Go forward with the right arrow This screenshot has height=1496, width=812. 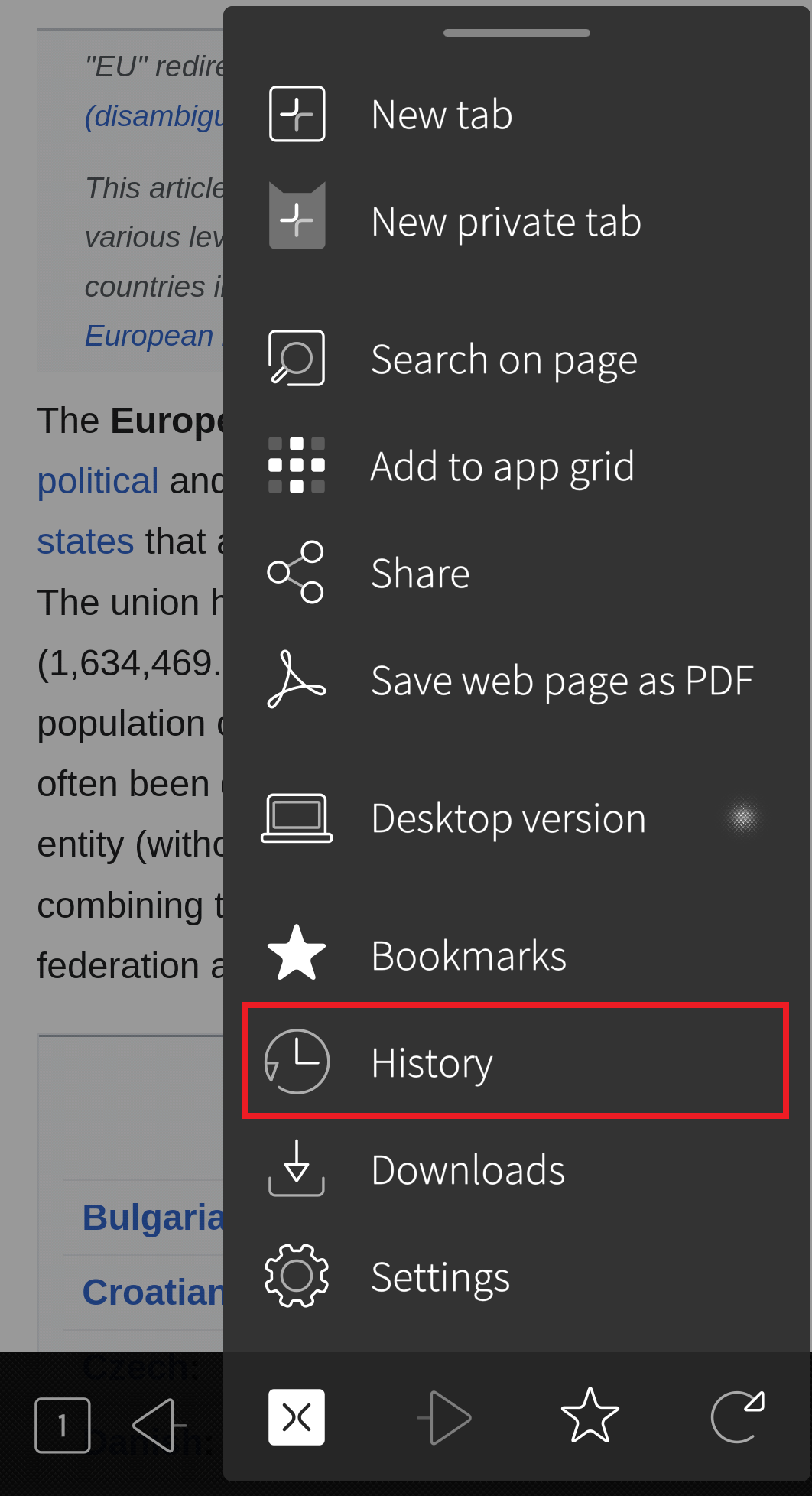tap(445, 1417)
